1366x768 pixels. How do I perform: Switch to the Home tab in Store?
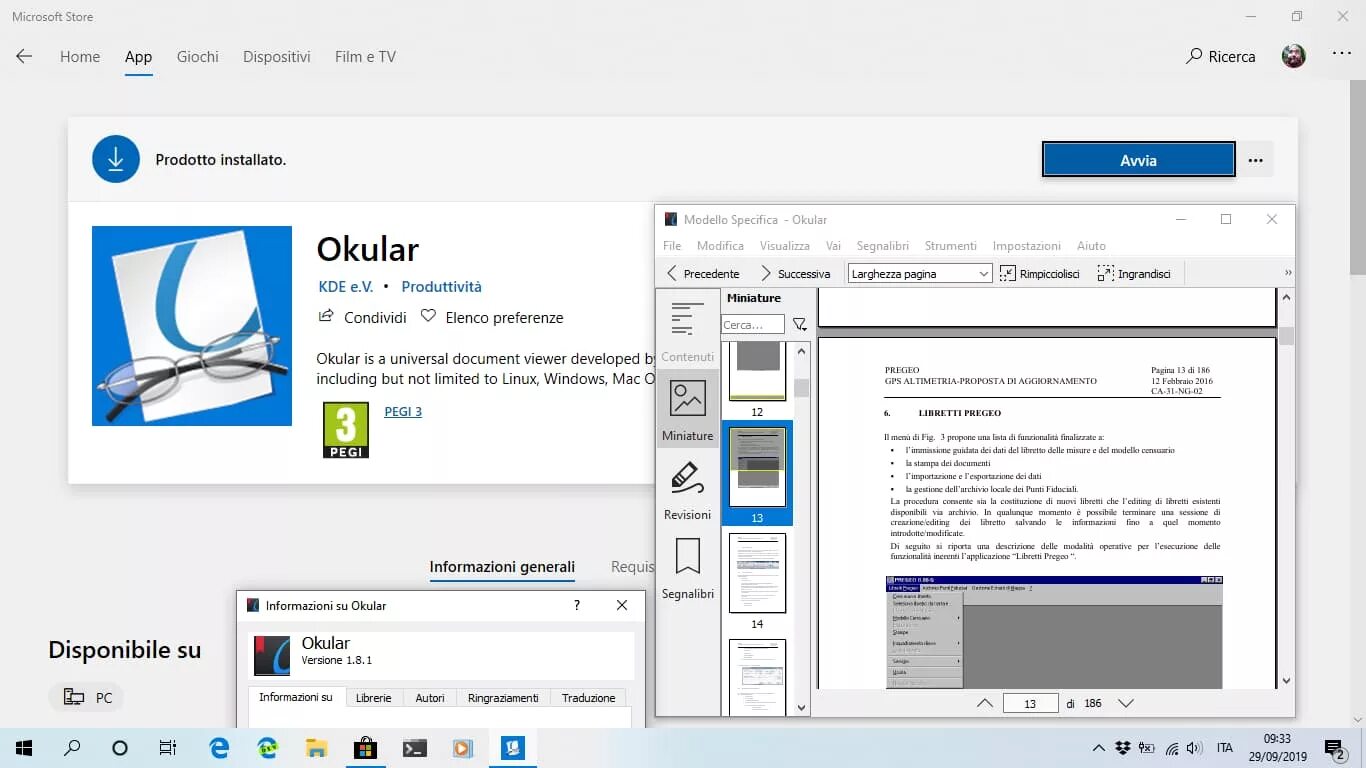click(80, 57)
